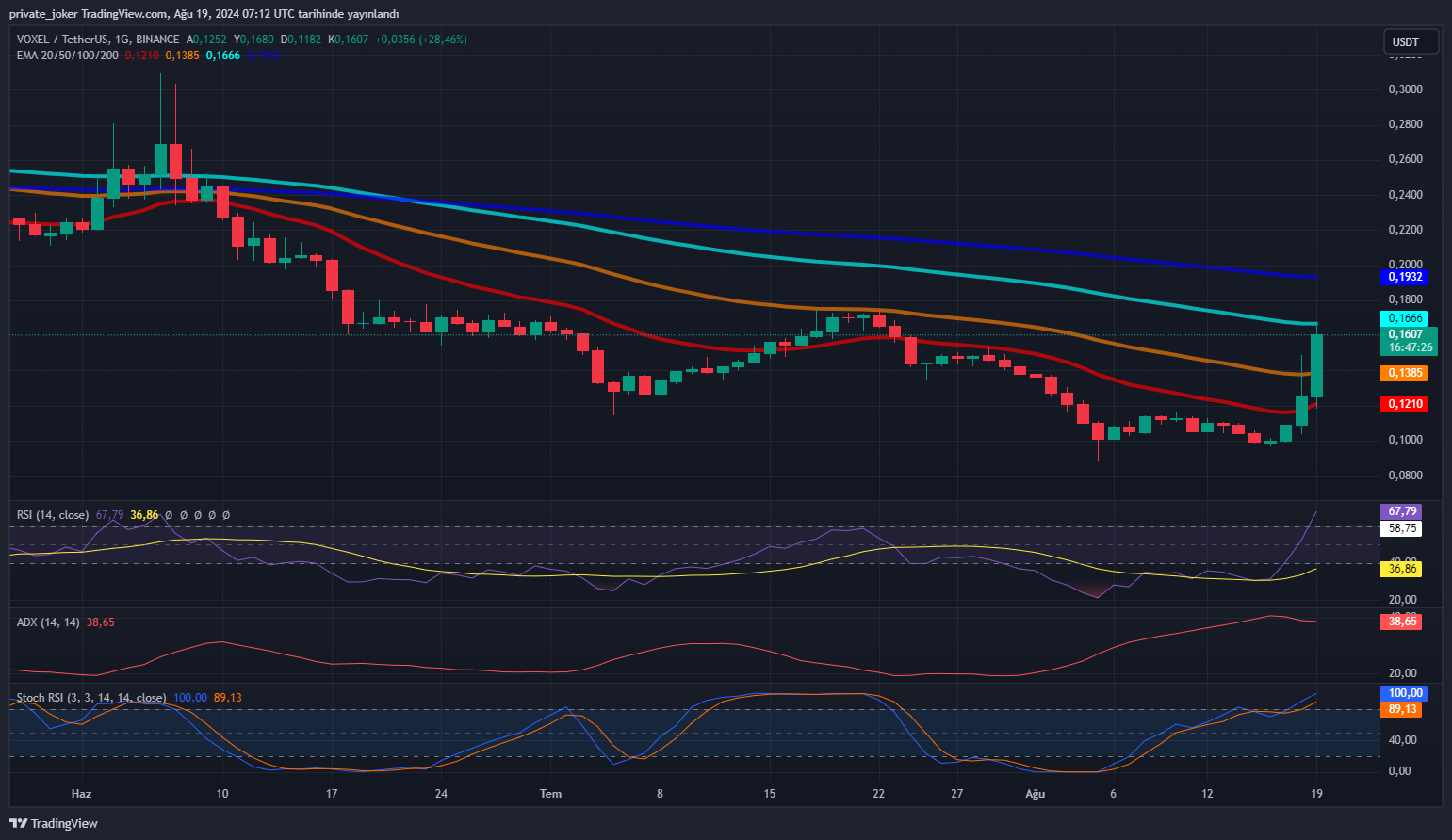
Task: Select the RSI (14, close) indicator label
Action: pos(53,515)
